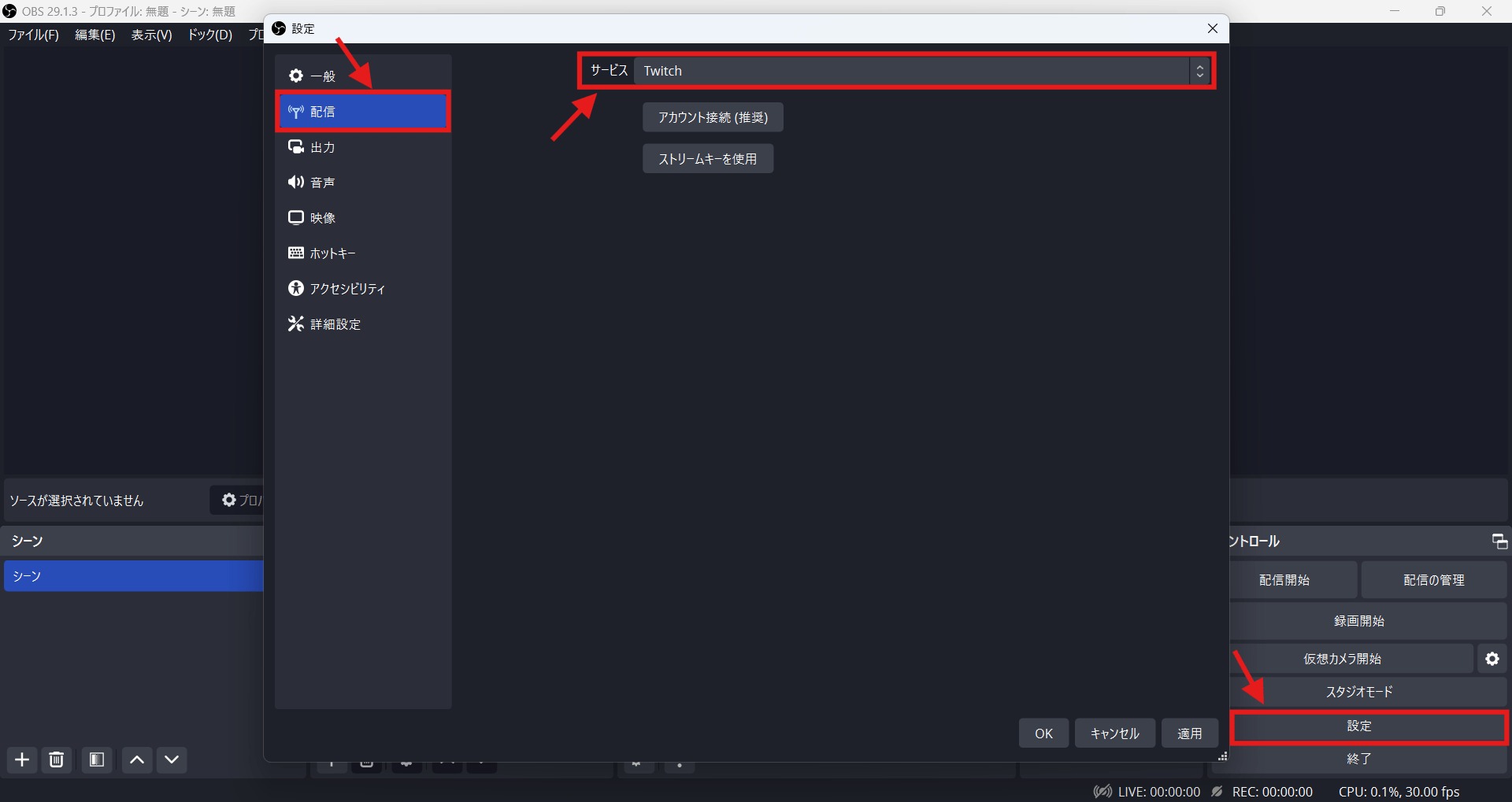1512x802 pixels.
Task: Click the 適用 (Apply) button
Action: pyautogui.click(x=1190, y=734)
